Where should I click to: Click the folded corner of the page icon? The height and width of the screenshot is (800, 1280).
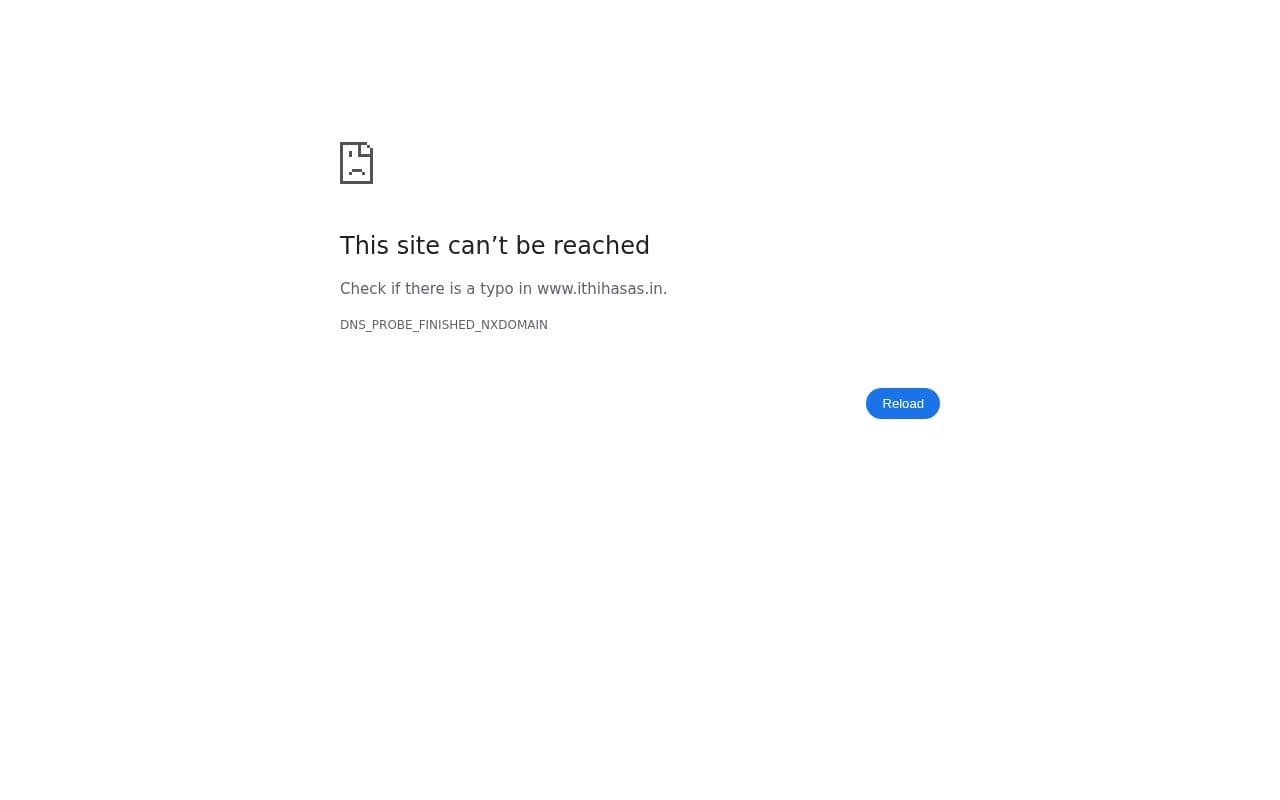(367, 149)
